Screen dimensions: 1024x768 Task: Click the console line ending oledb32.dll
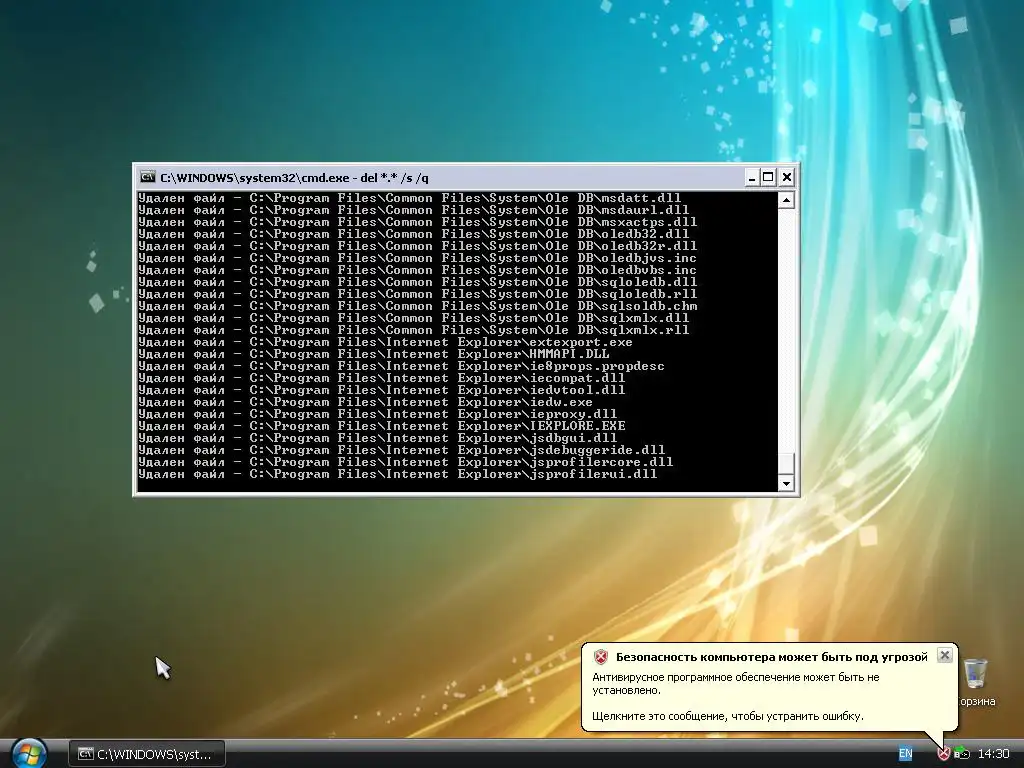[413, 234]
